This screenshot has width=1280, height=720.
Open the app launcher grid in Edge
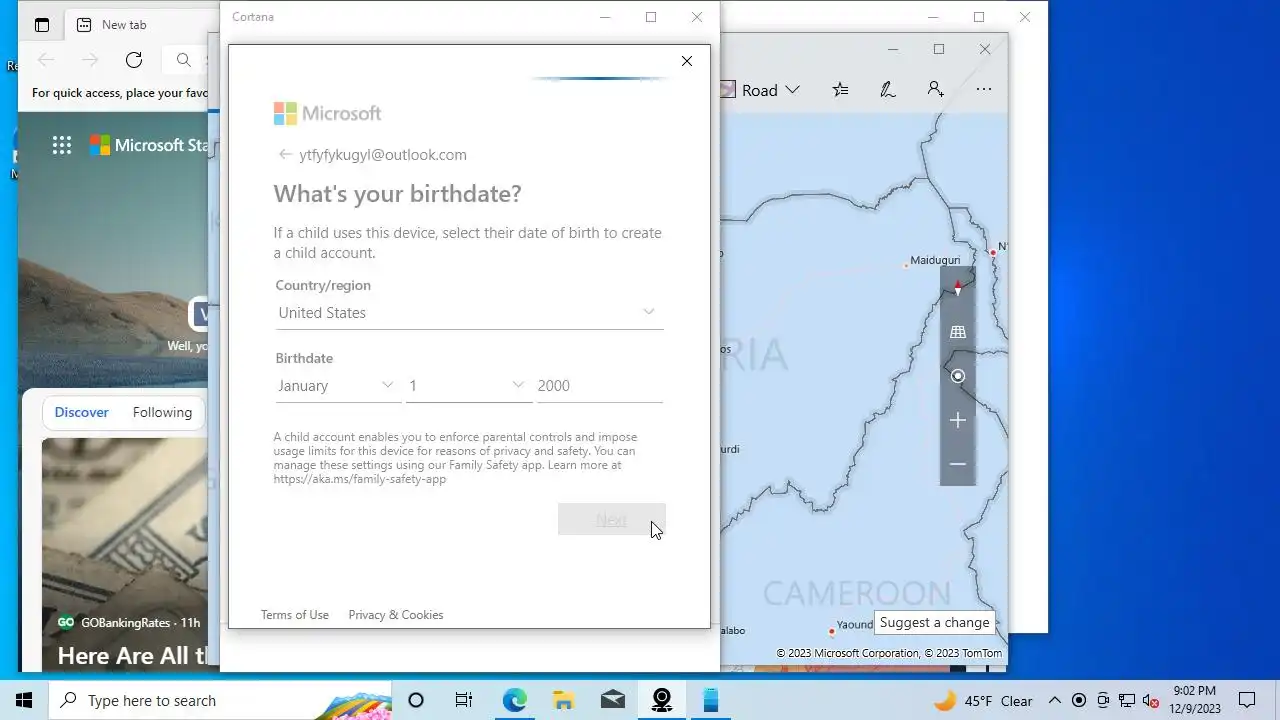(x=62, y=146)
